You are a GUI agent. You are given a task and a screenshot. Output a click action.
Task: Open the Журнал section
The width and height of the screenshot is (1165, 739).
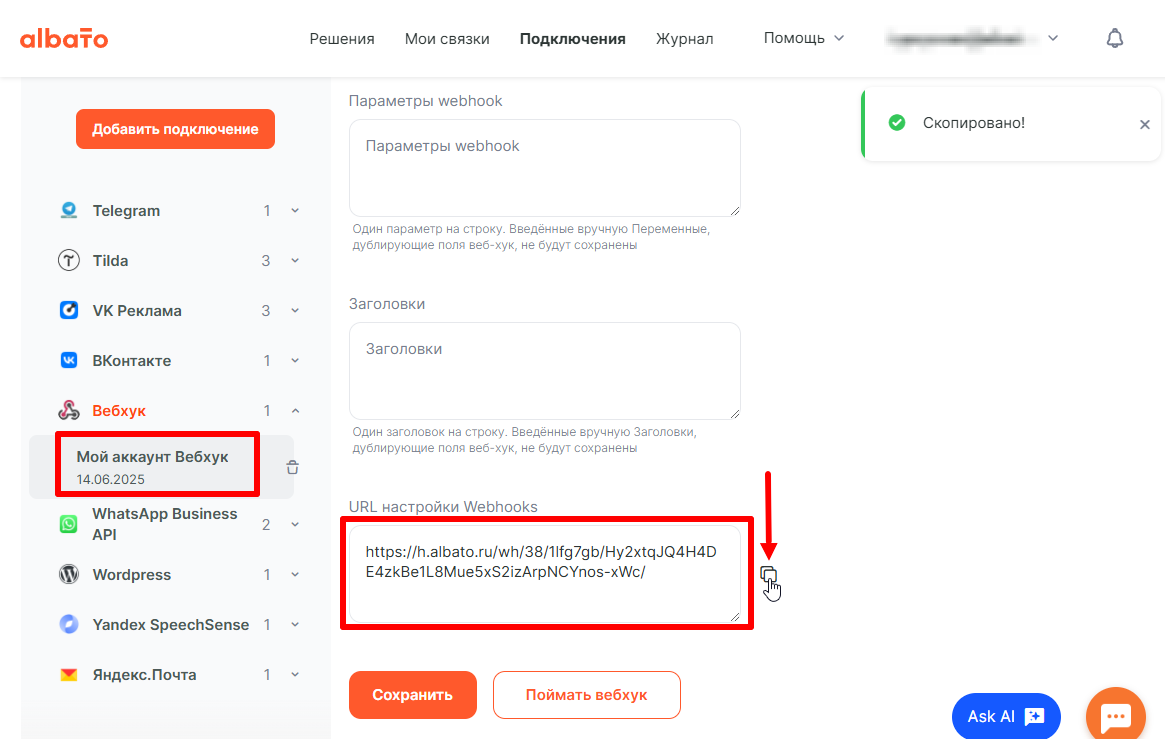coord(684,39)
